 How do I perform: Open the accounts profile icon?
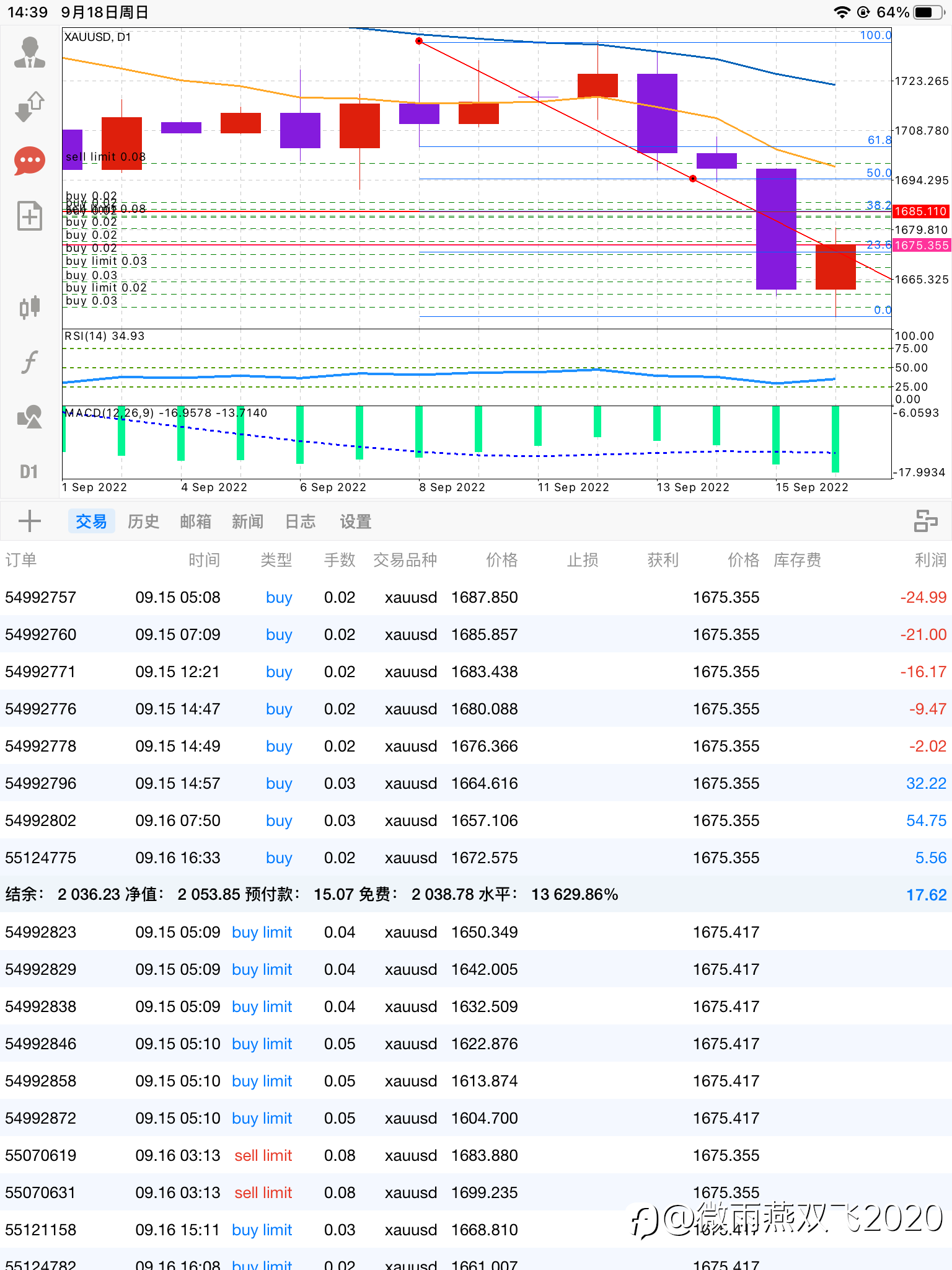(x=30, y=53)
